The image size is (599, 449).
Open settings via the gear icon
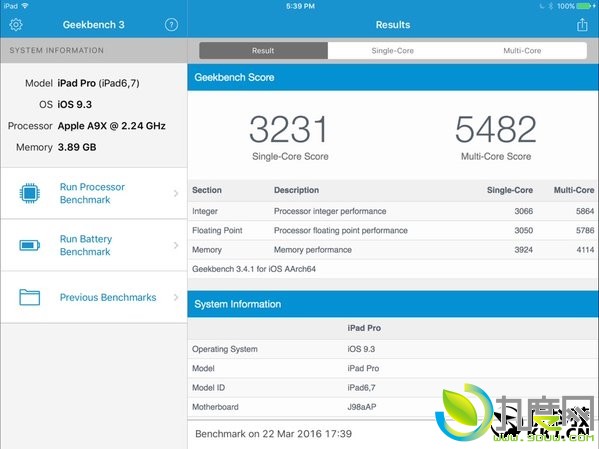click(16, 25)
